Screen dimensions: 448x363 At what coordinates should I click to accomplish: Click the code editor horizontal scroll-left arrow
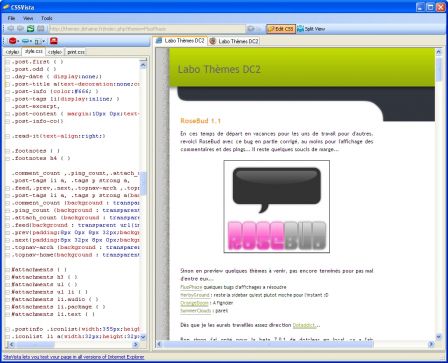[10, 344]
